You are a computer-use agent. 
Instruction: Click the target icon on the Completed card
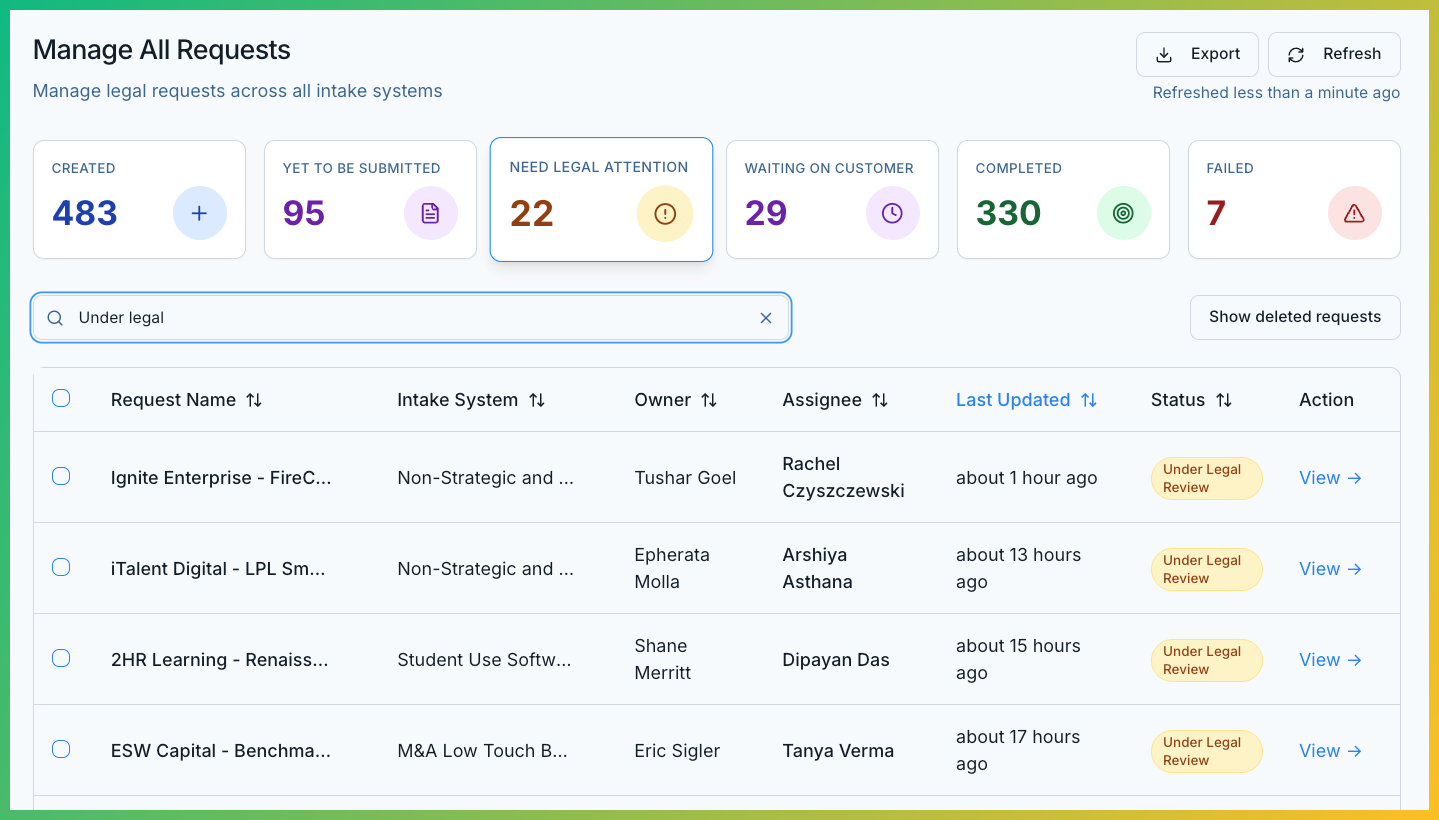click(x=1123, y=212)
